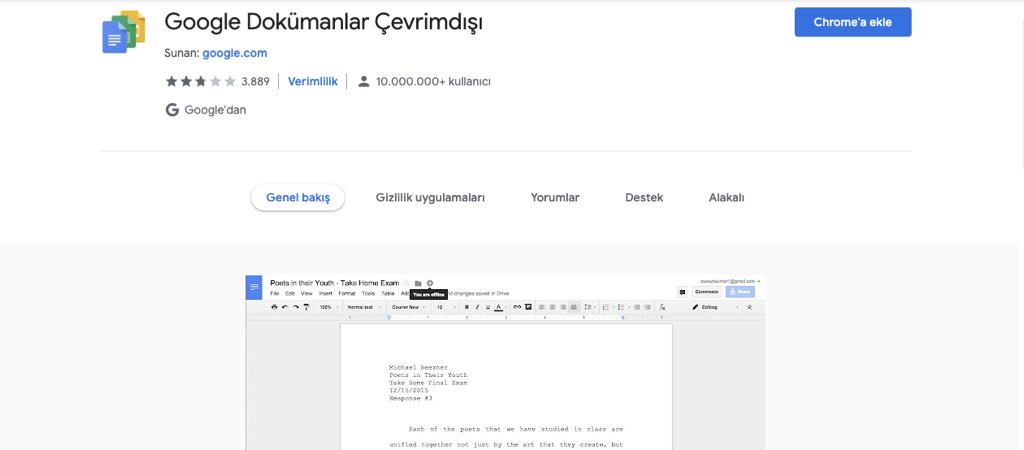The height and width of the screenshot is (450, 1024).
Task: Click the Clear formatting Tx icon
Action: point(662,307)
